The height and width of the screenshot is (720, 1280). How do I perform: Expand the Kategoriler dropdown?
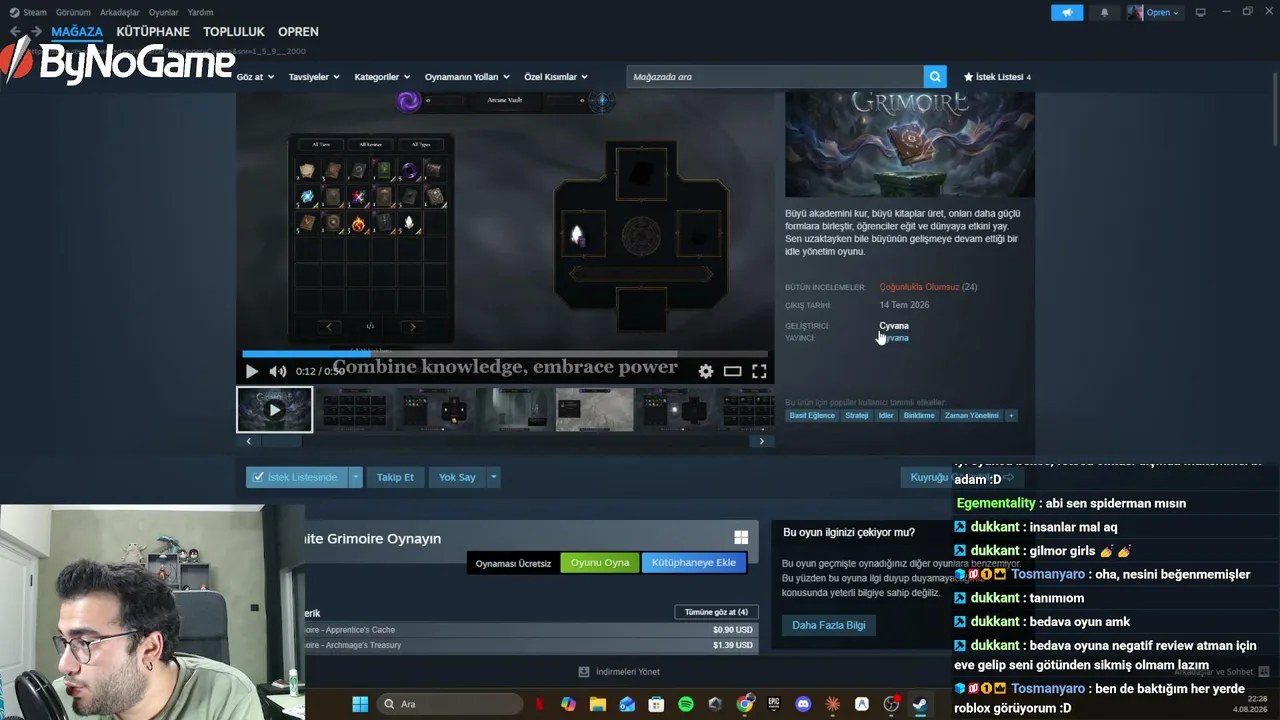pyautogui.click(x=382, y=77)
